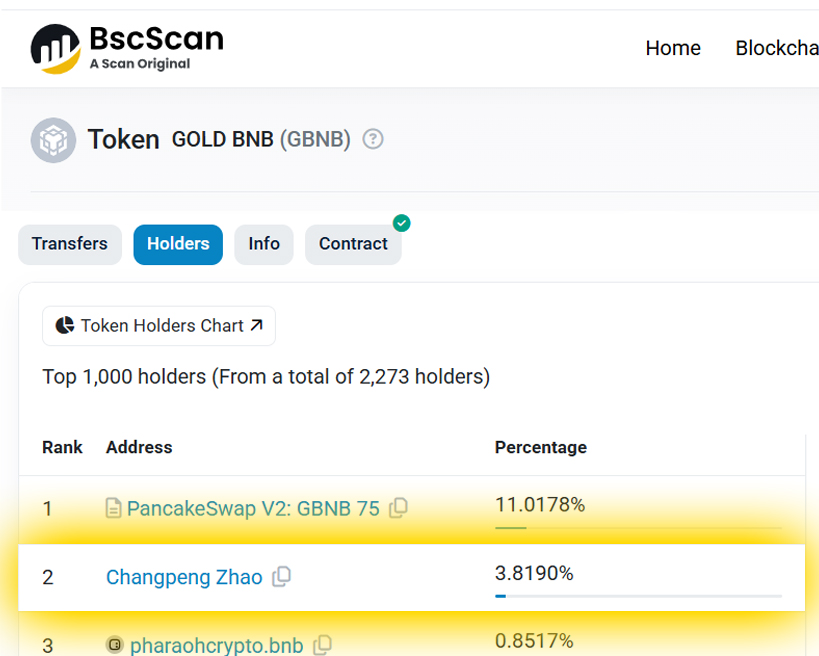This screenshot has height=656, width=819.
Task: Open the pharaohcrypto.bnb address link
Action: [216, 646]
